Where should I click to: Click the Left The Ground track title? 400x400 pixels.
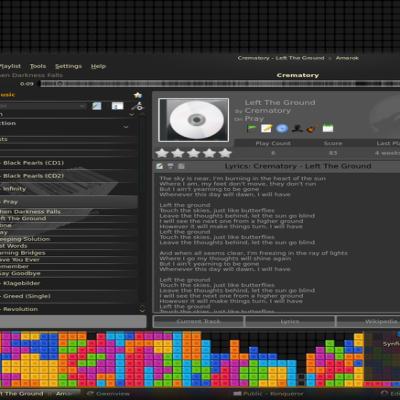pos(280,103)
